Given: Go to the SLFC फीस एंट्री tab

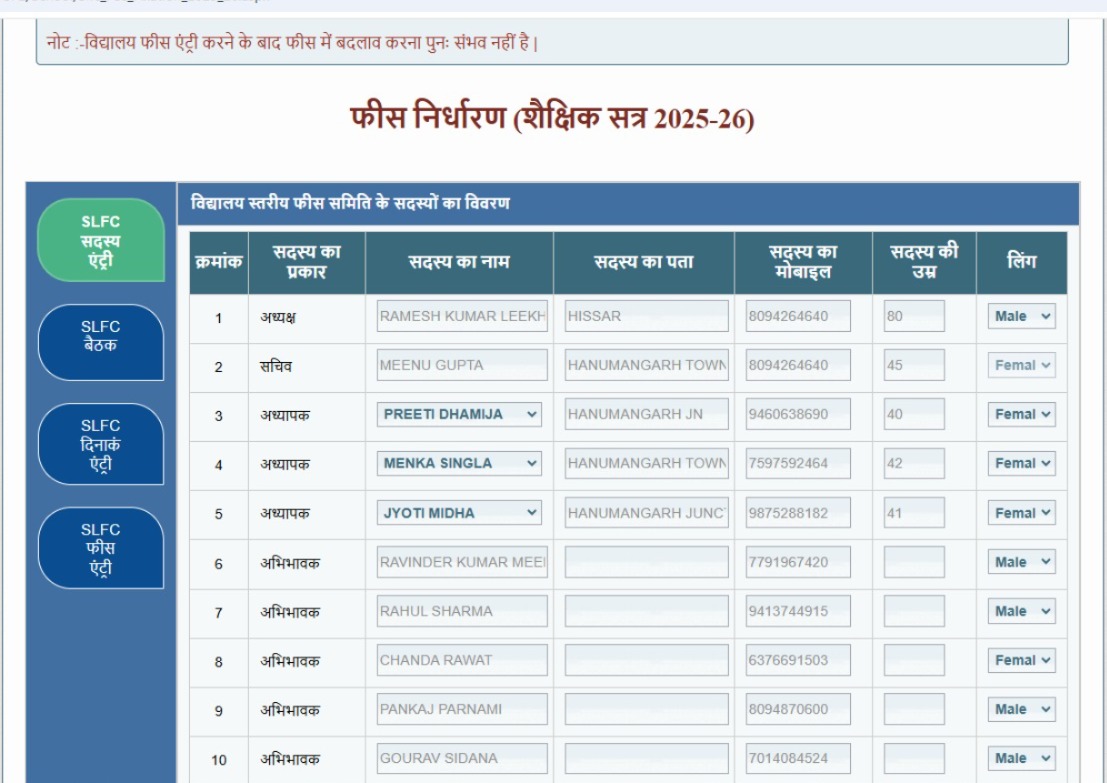Looking at the screenshot, I should point(100,548).
